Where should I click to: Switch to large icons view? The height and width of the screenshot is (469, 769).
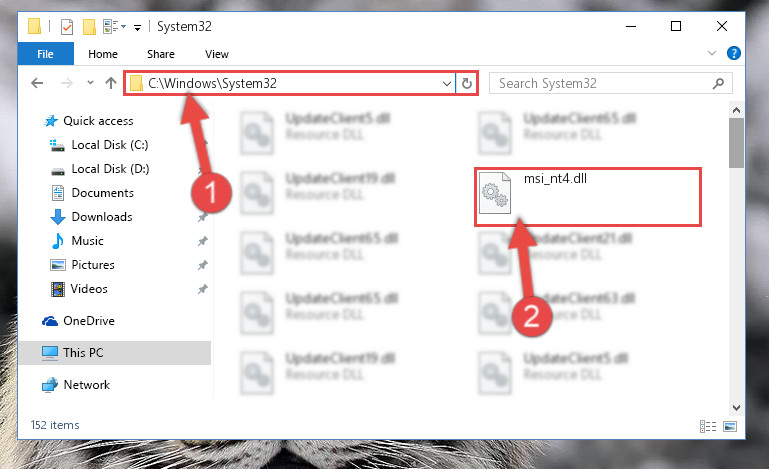click(730, 426)
